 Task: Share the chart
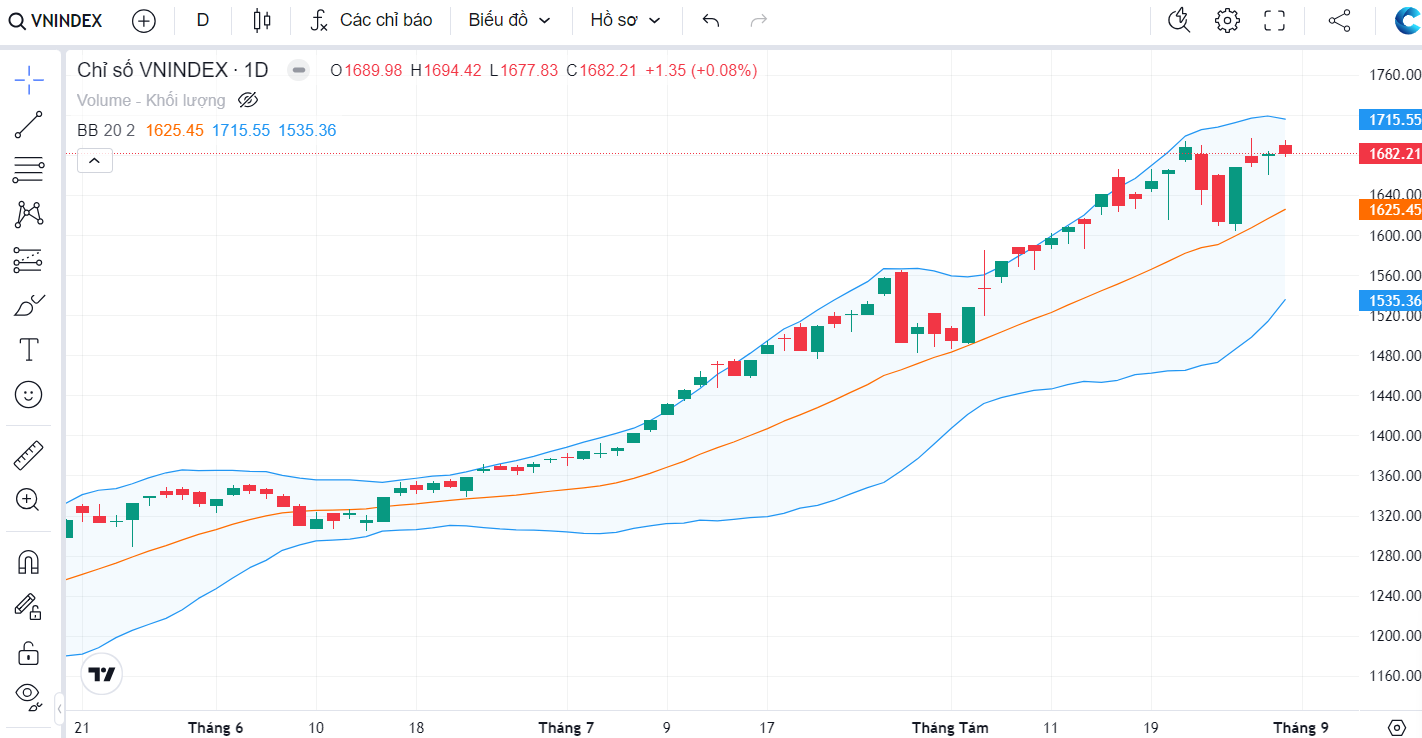click(1340, 20)
